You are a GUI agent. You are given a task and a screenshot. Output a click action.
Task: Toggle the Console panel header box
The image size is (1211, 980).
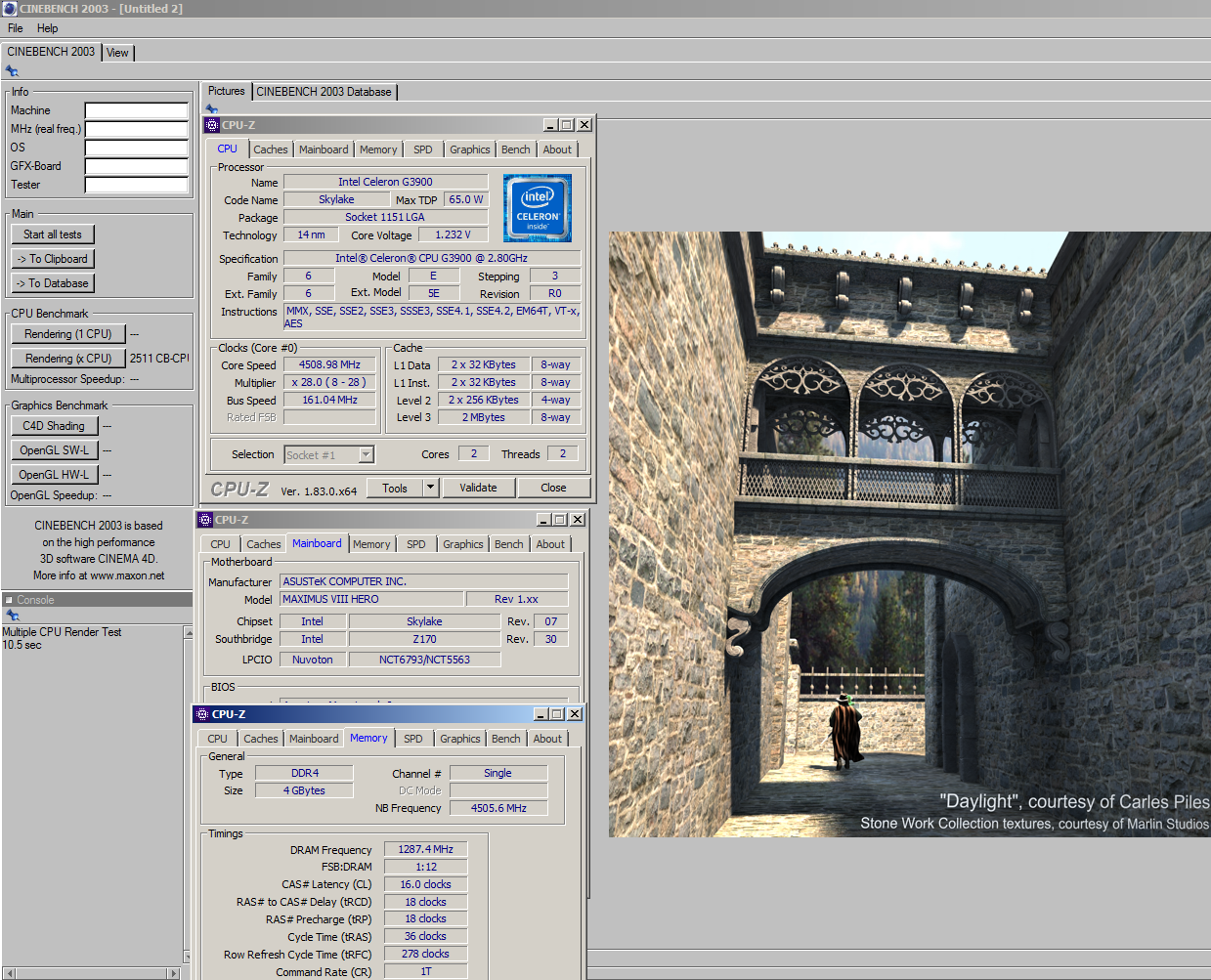[9, 600]
